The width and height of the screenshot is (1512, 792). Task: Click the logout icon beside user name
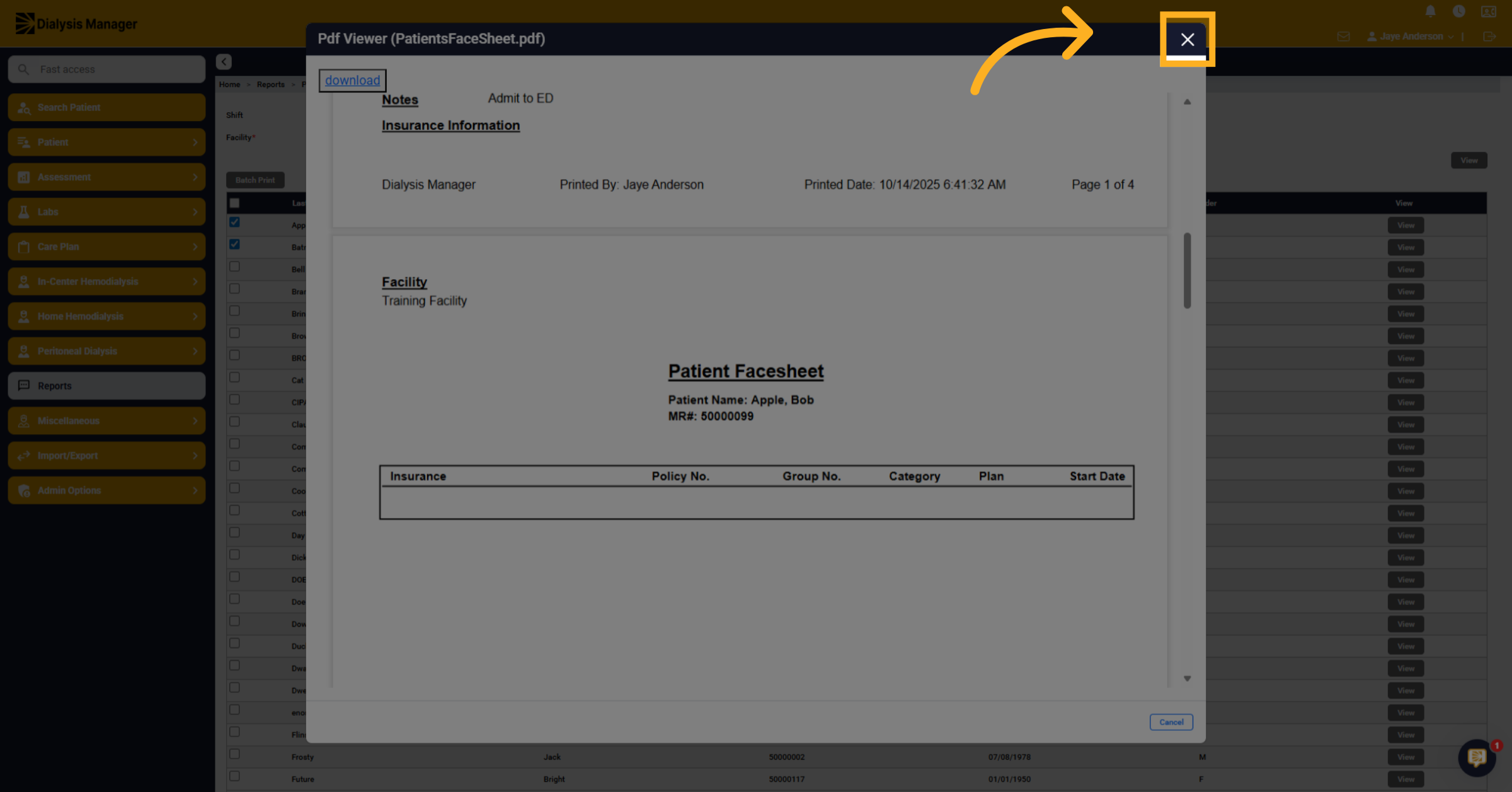tap(1489, 37)
